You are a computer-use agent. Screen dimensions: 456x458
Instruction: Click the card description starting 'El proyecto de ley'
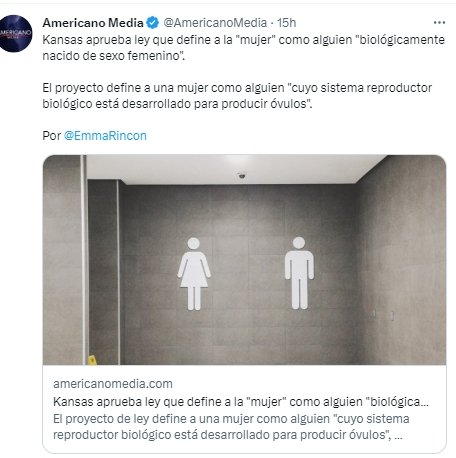231,427
